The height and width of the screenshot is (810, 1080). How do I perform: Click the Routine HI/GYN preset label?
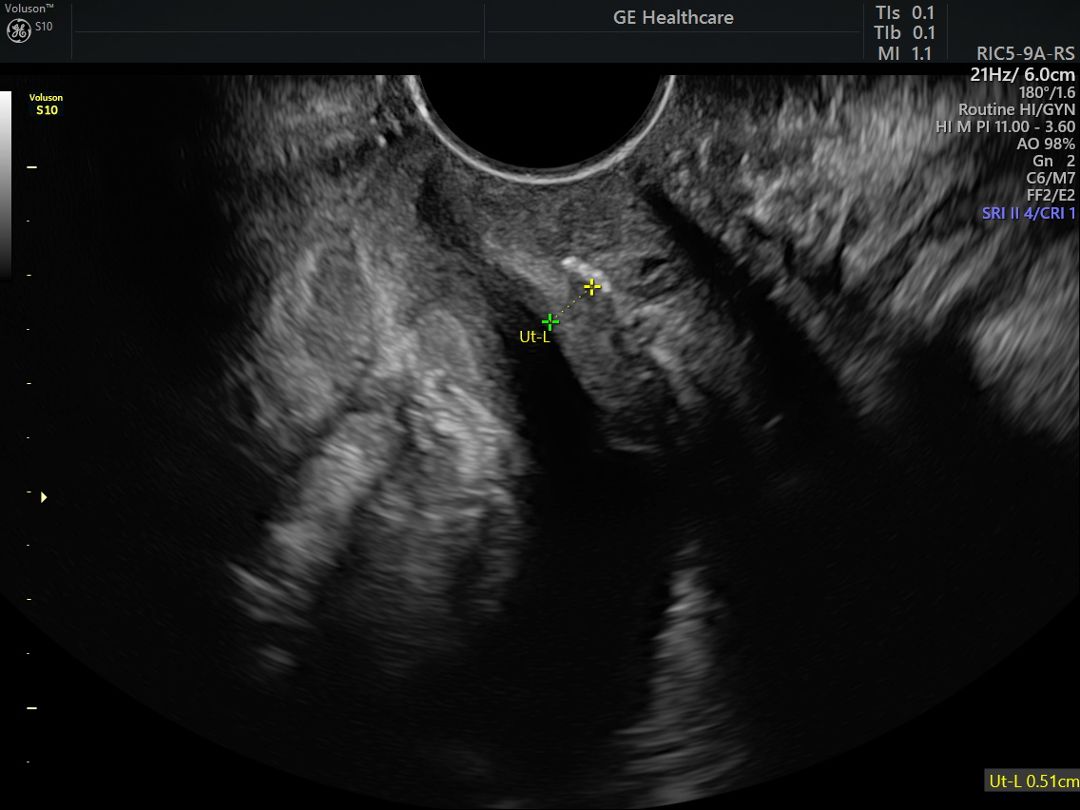[x=1017, y=109]
